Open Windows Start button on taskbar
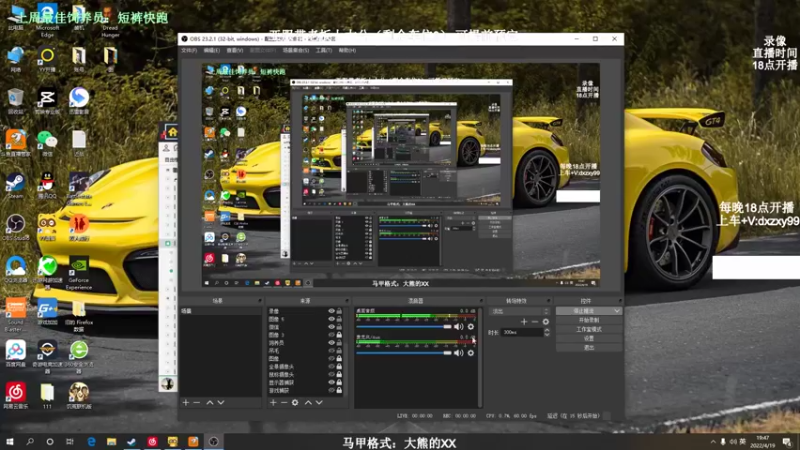Viewport: 800px width, 450px height. coord(10,442)
